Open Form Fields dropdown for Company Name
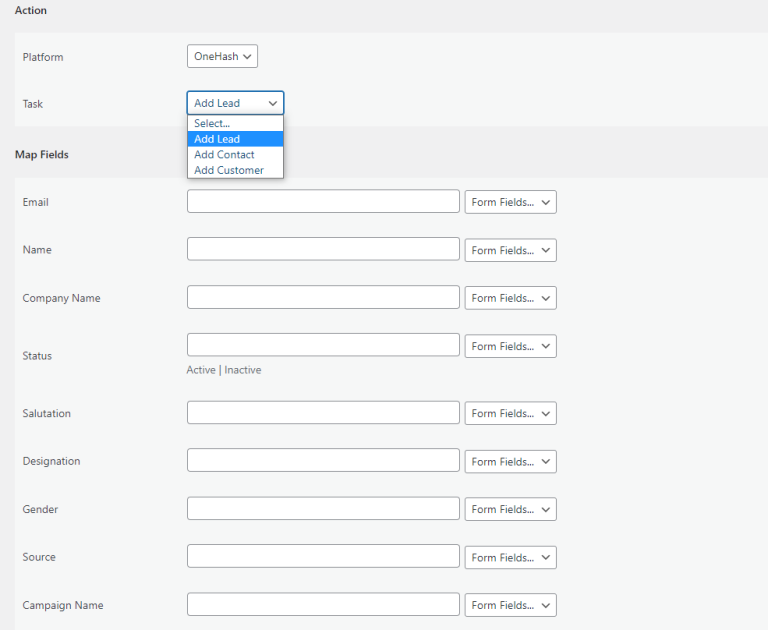 [x=510, y=298]
